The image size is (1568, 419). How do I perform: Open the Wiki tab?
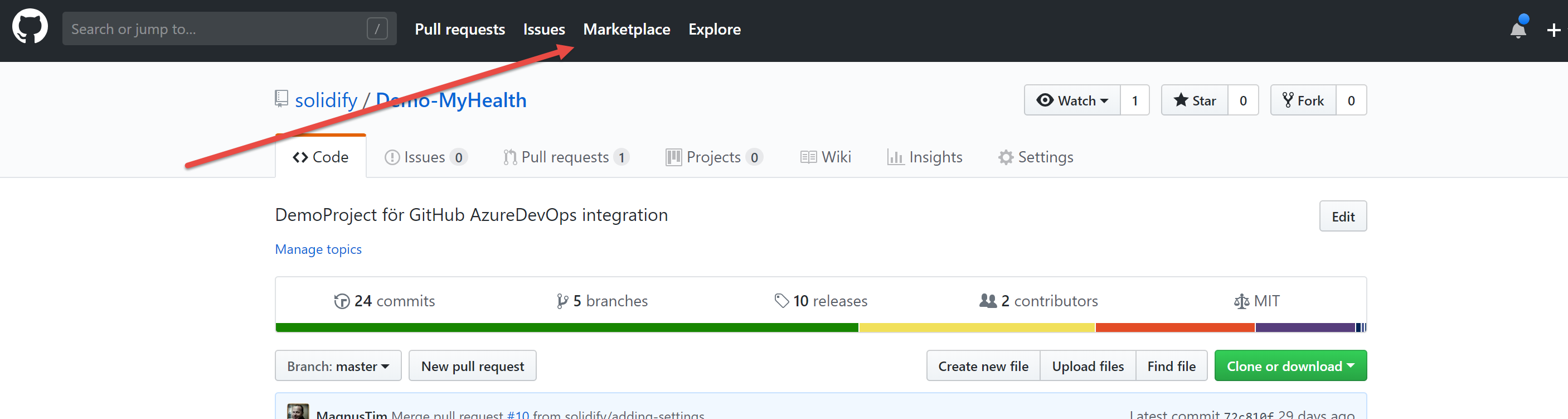(826, 157)
